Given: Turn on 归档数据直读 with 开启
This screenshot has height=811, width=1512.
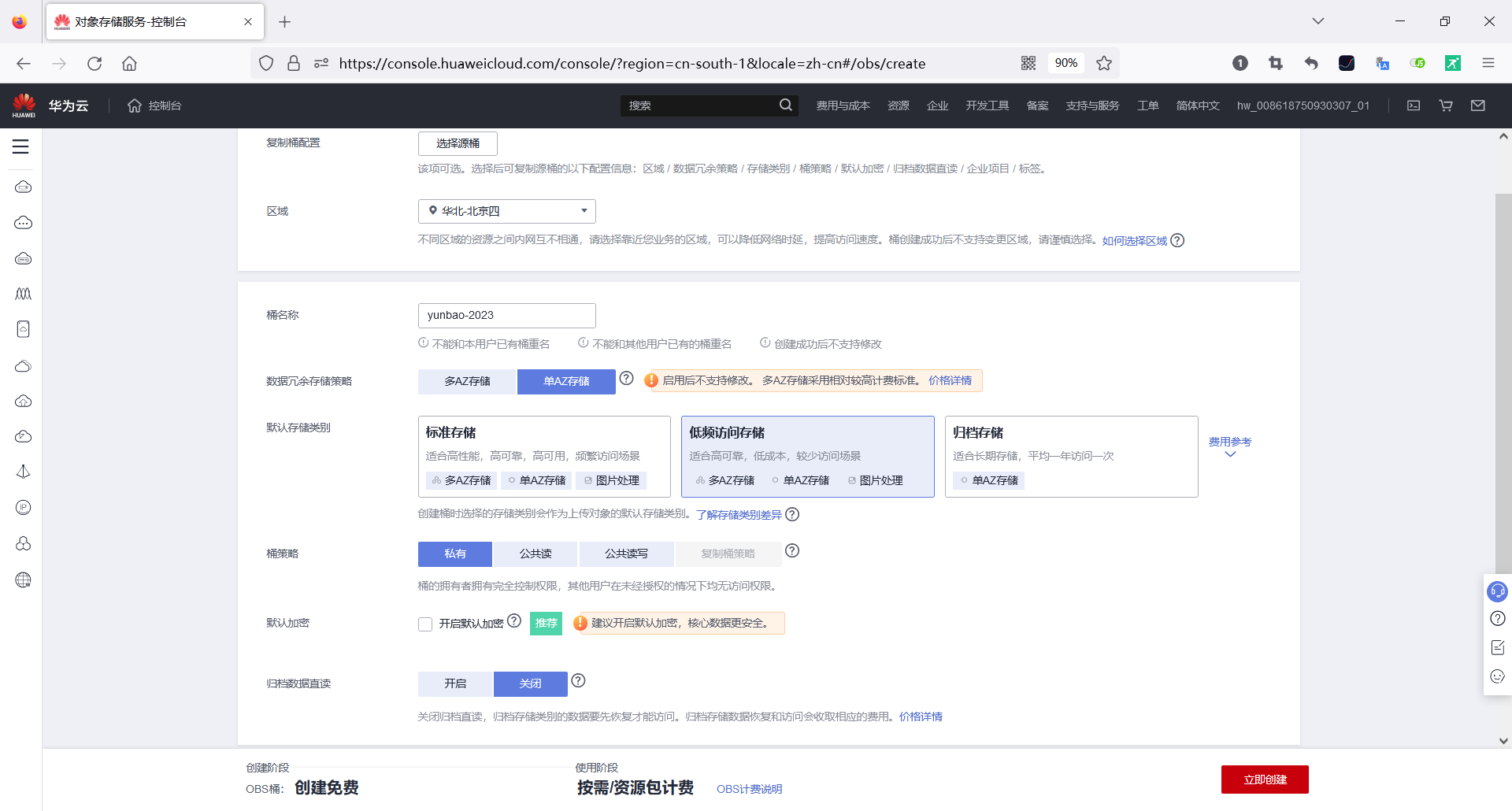Looking at the screenshot, I should click(455, 683).
